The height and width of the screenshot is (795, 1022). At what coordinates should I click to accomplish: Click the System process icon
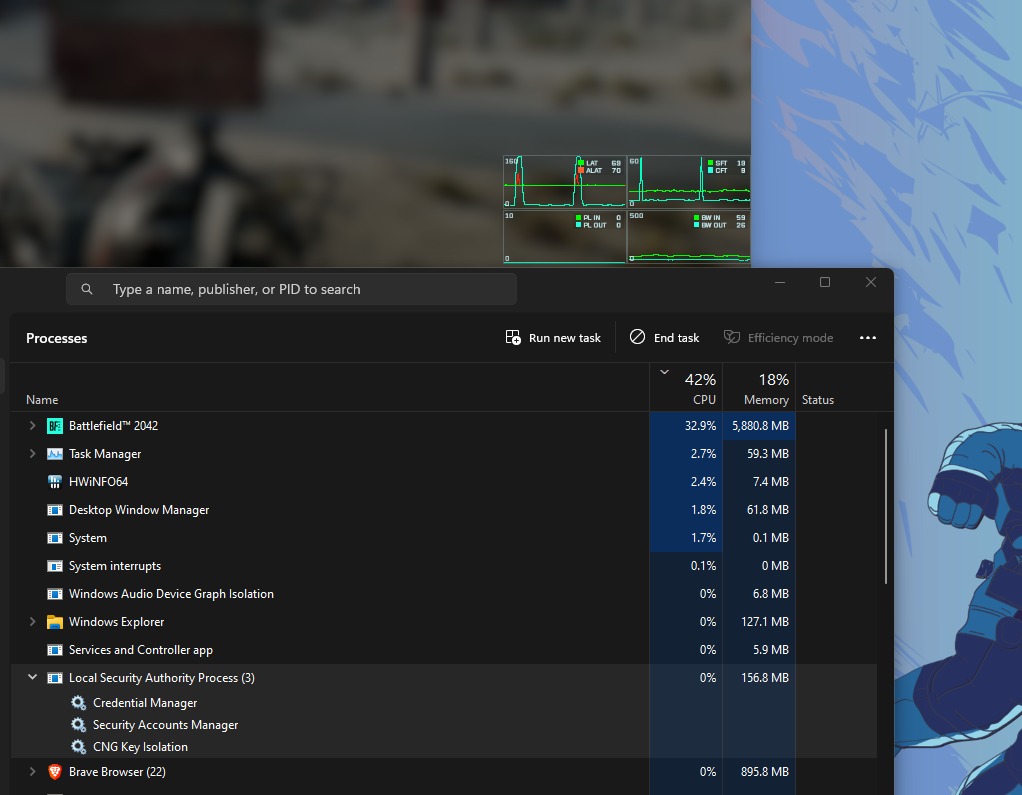[55, 538]
